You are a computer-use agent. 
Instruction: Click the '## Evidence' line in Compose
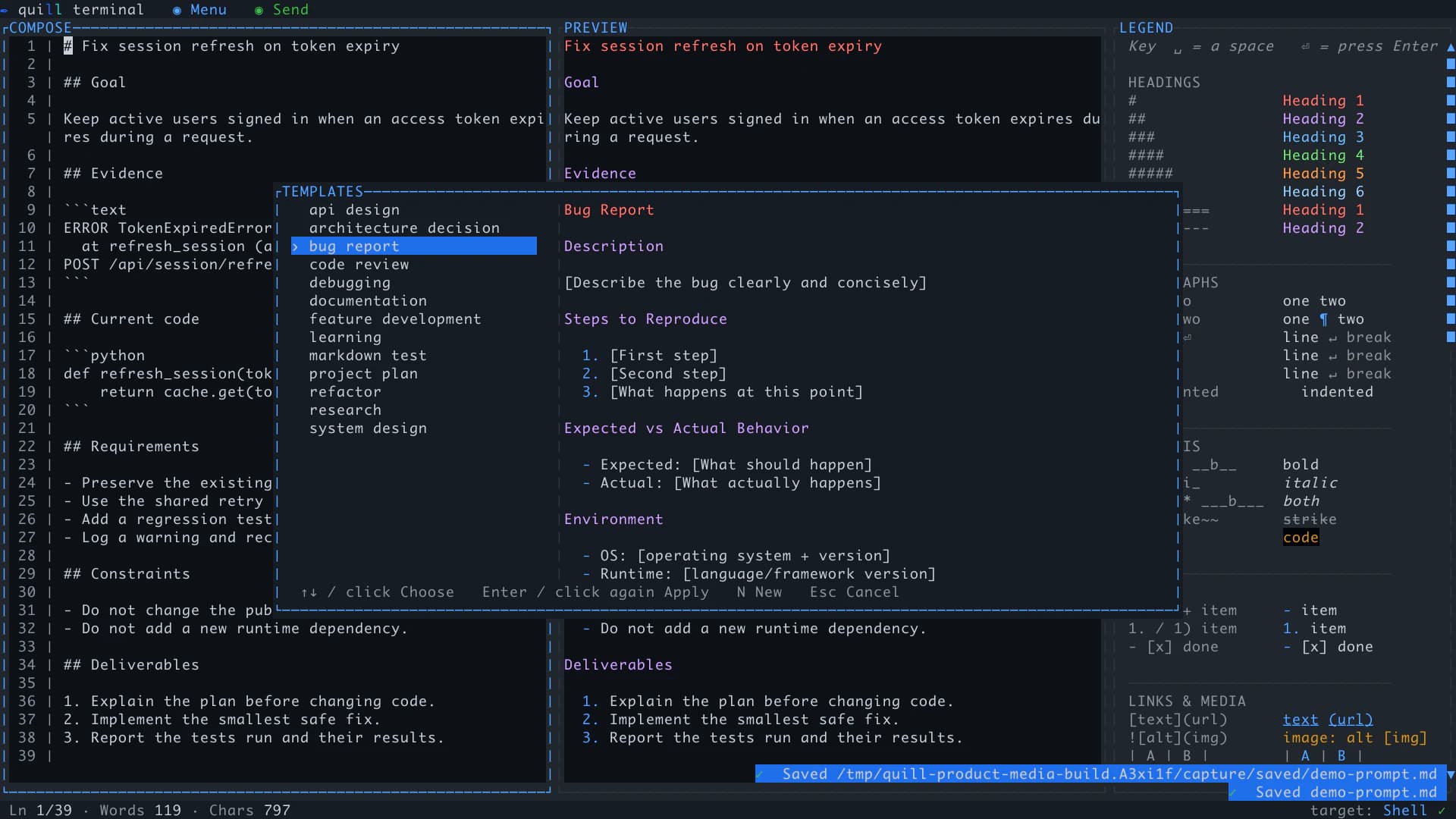[113, 174]
